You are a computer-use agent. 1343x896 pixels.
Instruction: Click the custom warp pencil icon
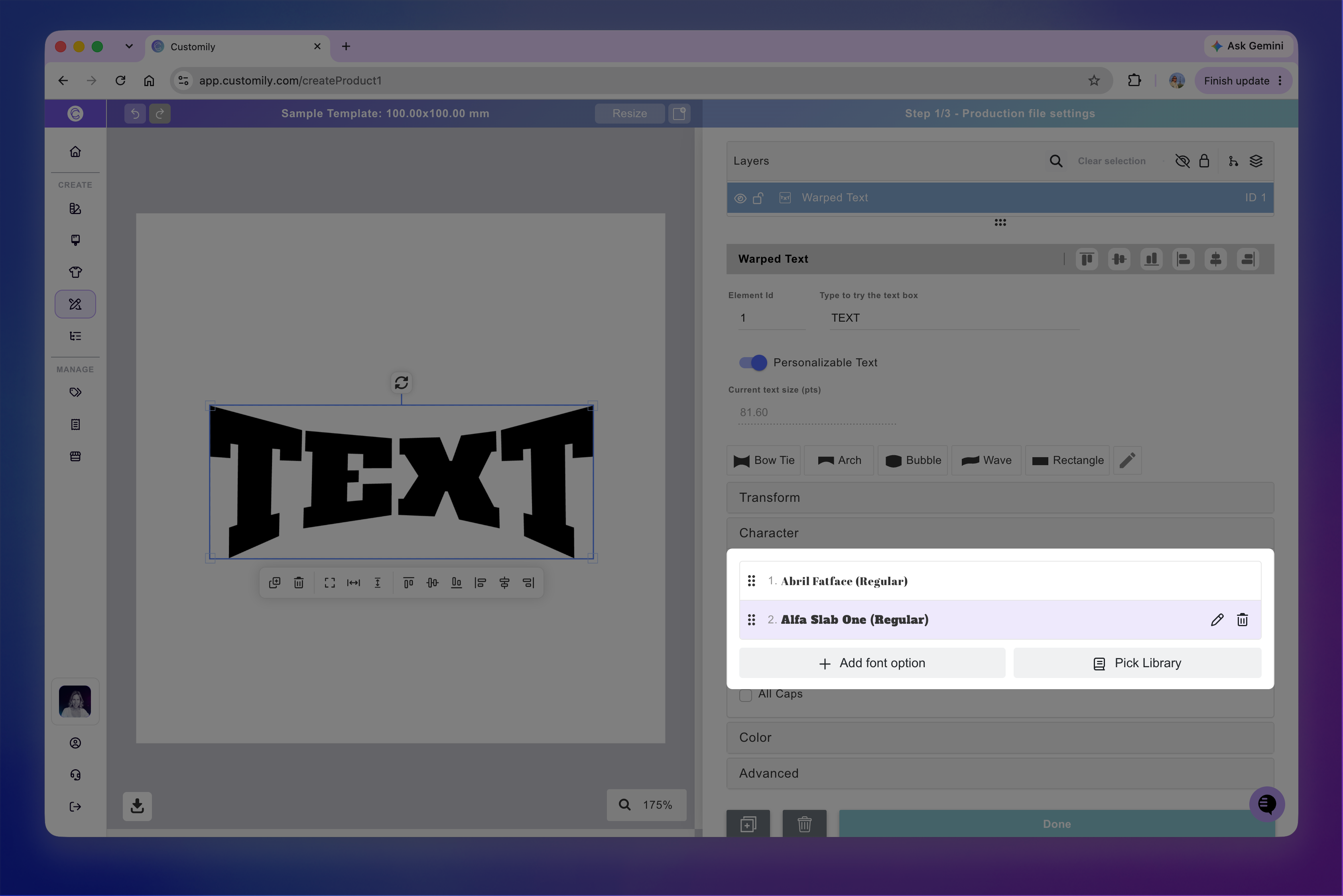pyautogui.click(x=1127, y=460)
